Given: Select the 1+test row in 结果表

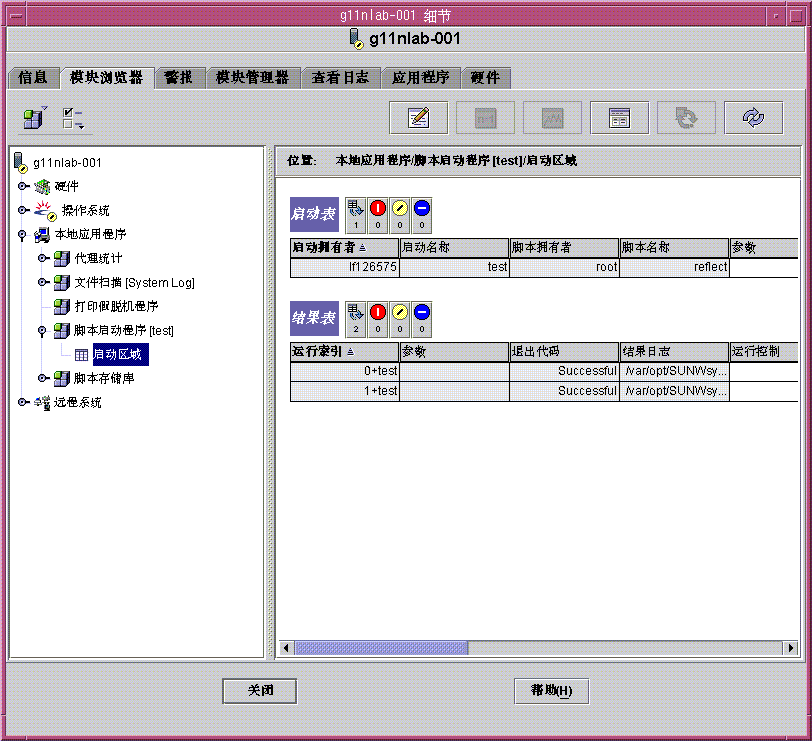Looking at the screenshot, I should (x=544, y=391).
